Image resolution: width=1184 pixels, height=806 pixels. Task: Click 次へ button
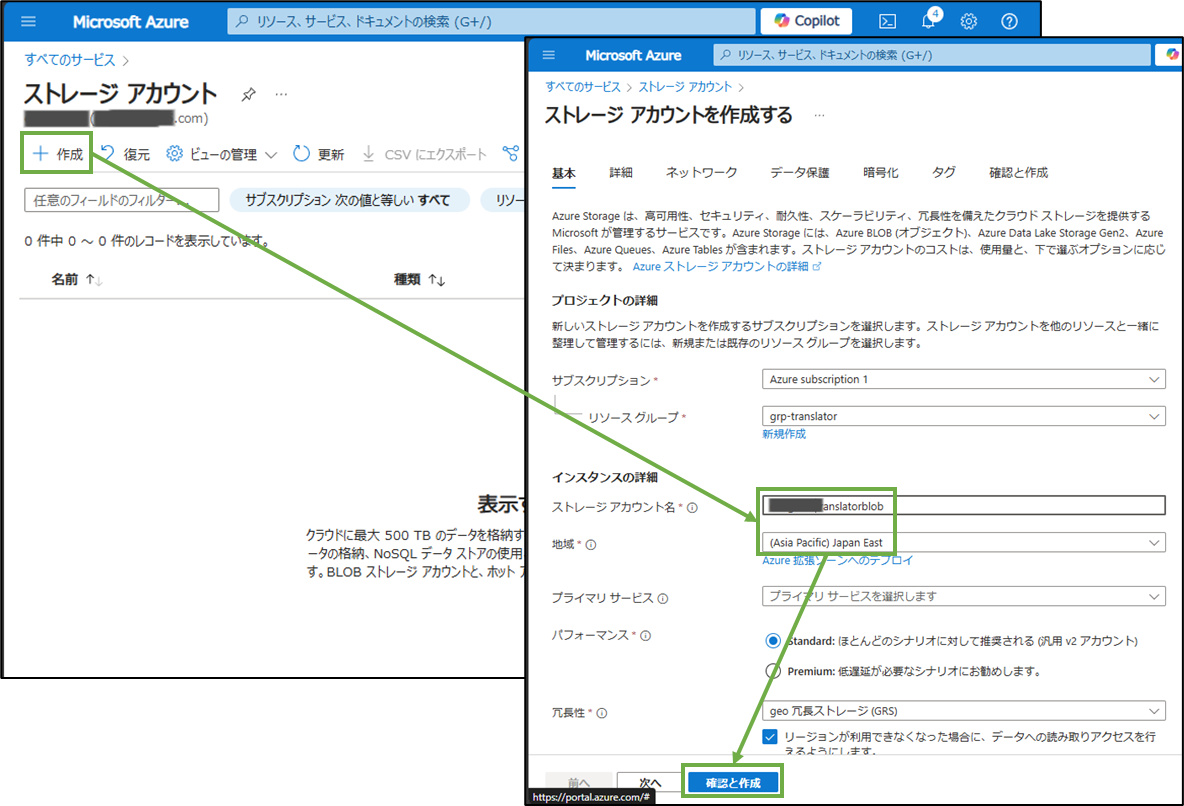pos(649,783)
